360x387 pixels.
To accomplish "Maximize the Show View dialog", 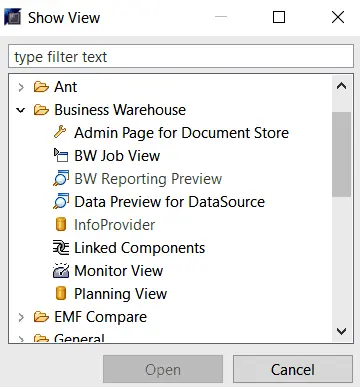I will tap(279, 17).
